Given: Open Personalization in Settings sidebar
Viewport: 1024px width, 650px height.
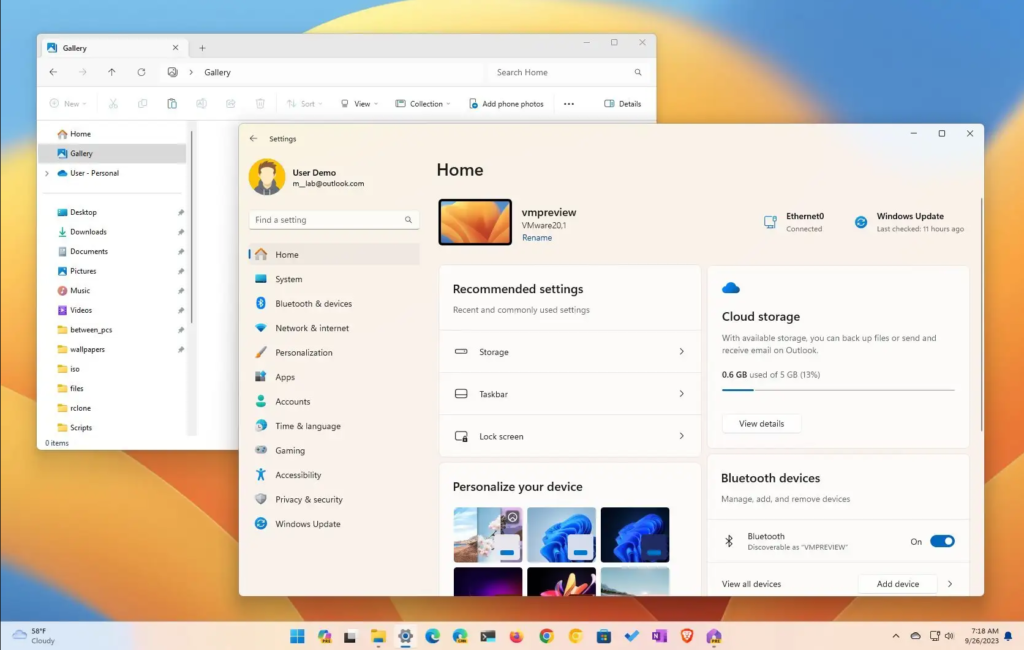Looking at the screenshot, I should click(x=334, y=353).
